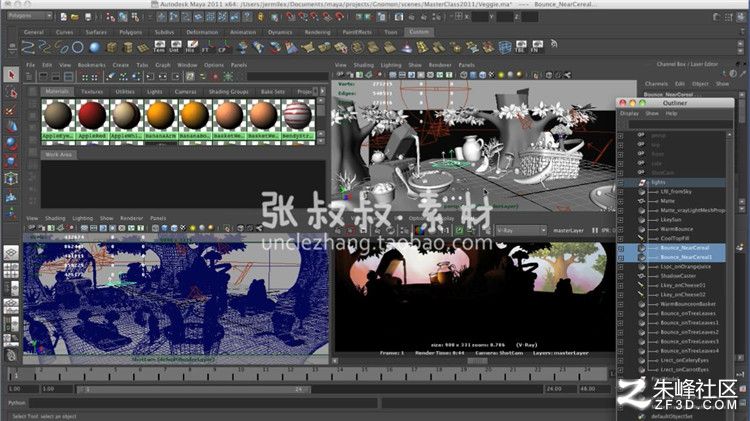Screen dimensions: 750x421
Task: Open the Channels menu in Channel Box
Action: [656, 84]
